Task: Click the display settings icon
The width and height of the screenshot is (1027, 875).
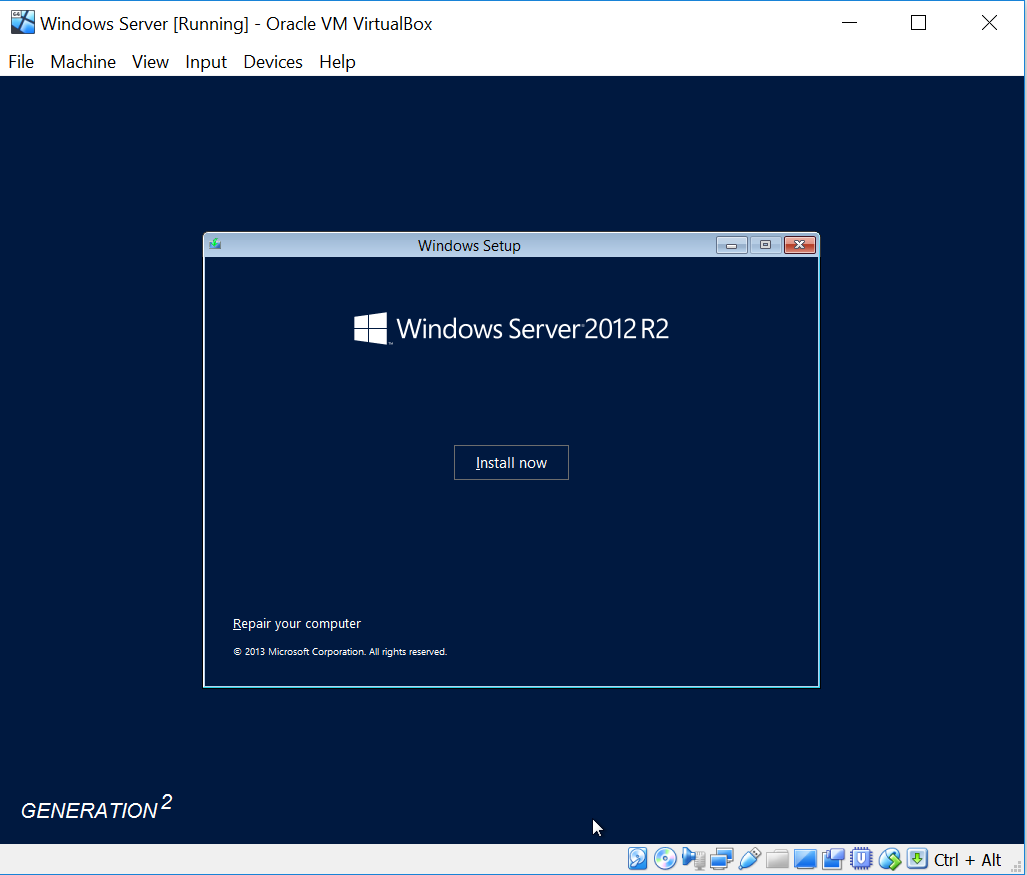Action: pos(805,858)
